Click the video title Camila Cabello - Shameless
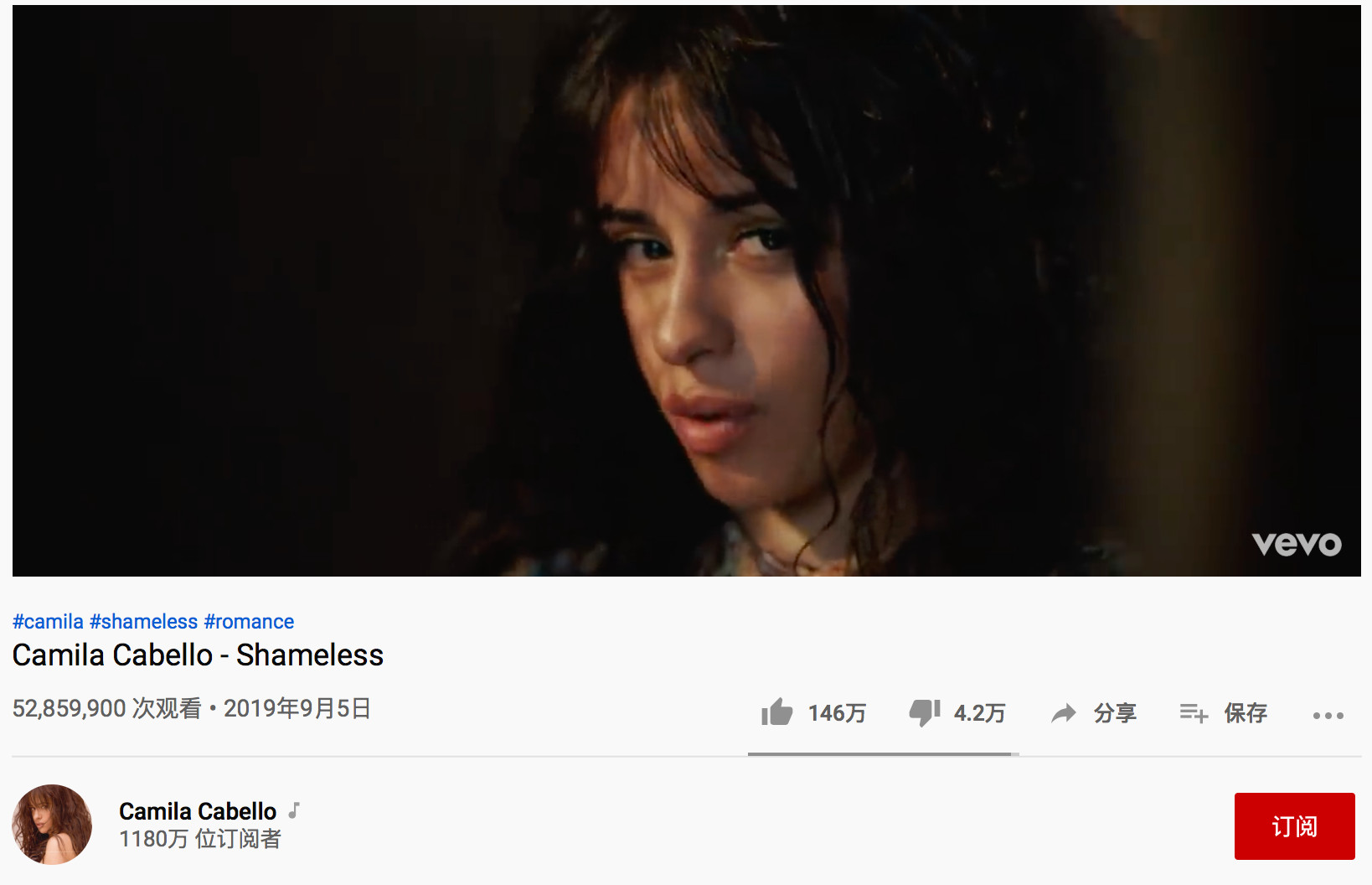Screen dimensions: 1372x885 [198, 655]
